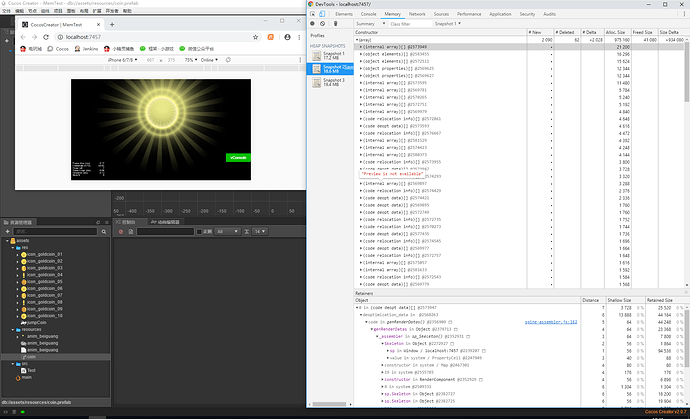Click the DevTools inspect element icon

(x=314, y=14)
